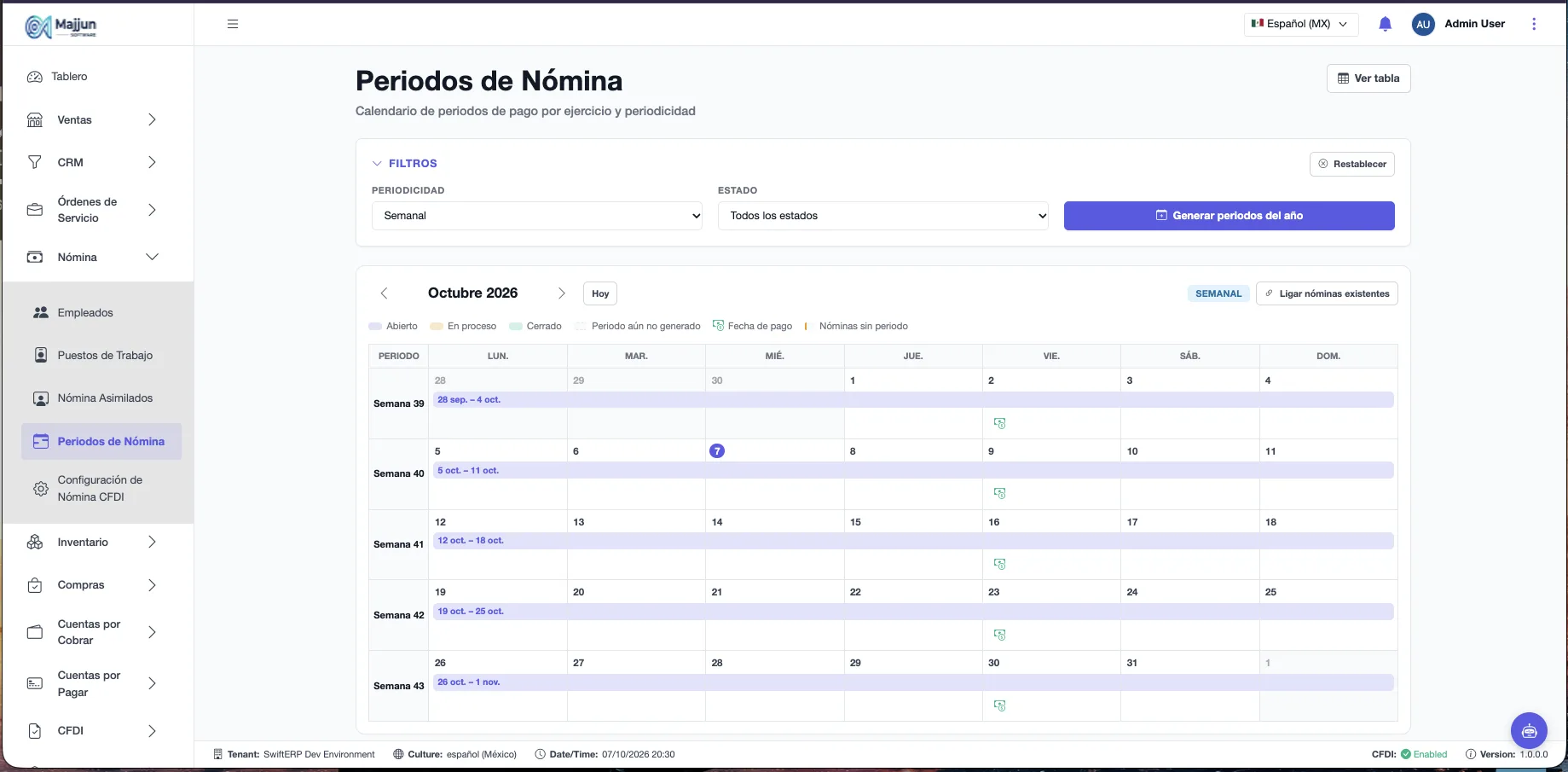
Task: Expand the Inventario menu chevron
Action: click(x=152, y=542)
